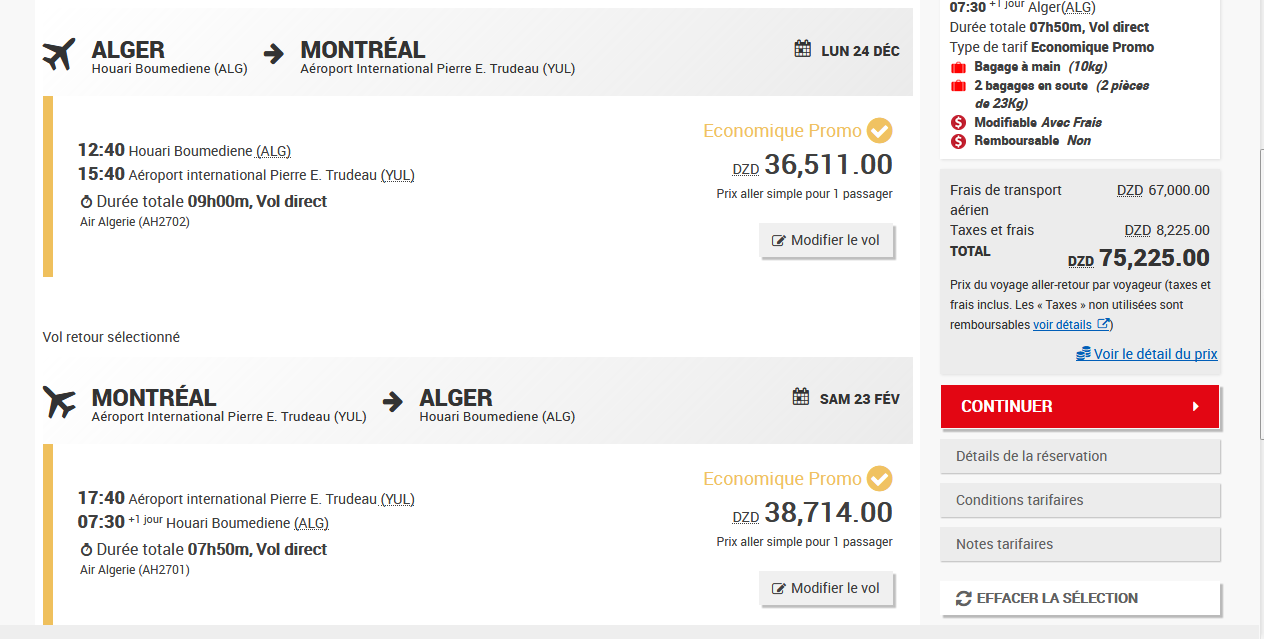Continue to the next booking step

(1080, 406)
